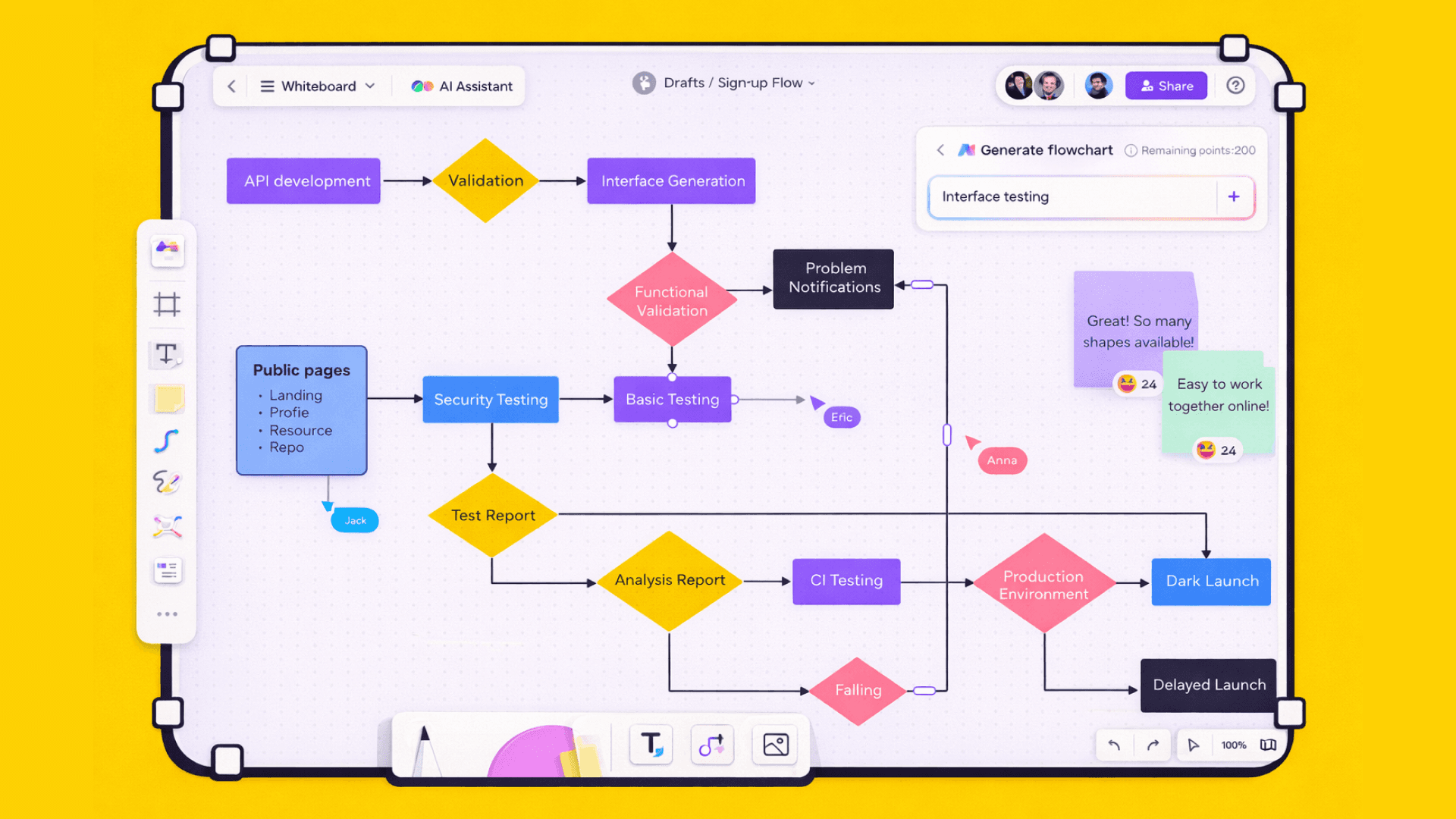Select the text tool from the bottom toolbar
The height and width of the screenshot is (819, 1456).
point(651,745)
